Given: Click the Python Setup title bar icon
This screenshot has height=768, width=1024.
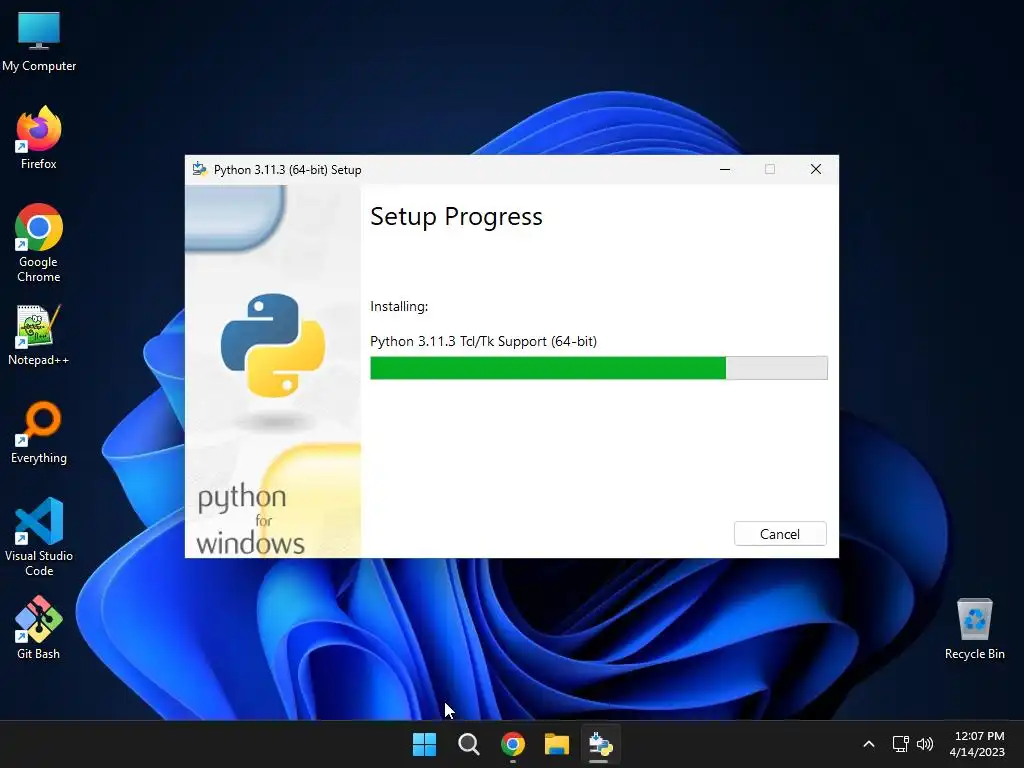Looking at the screenshot, I should tap(200, 170).
